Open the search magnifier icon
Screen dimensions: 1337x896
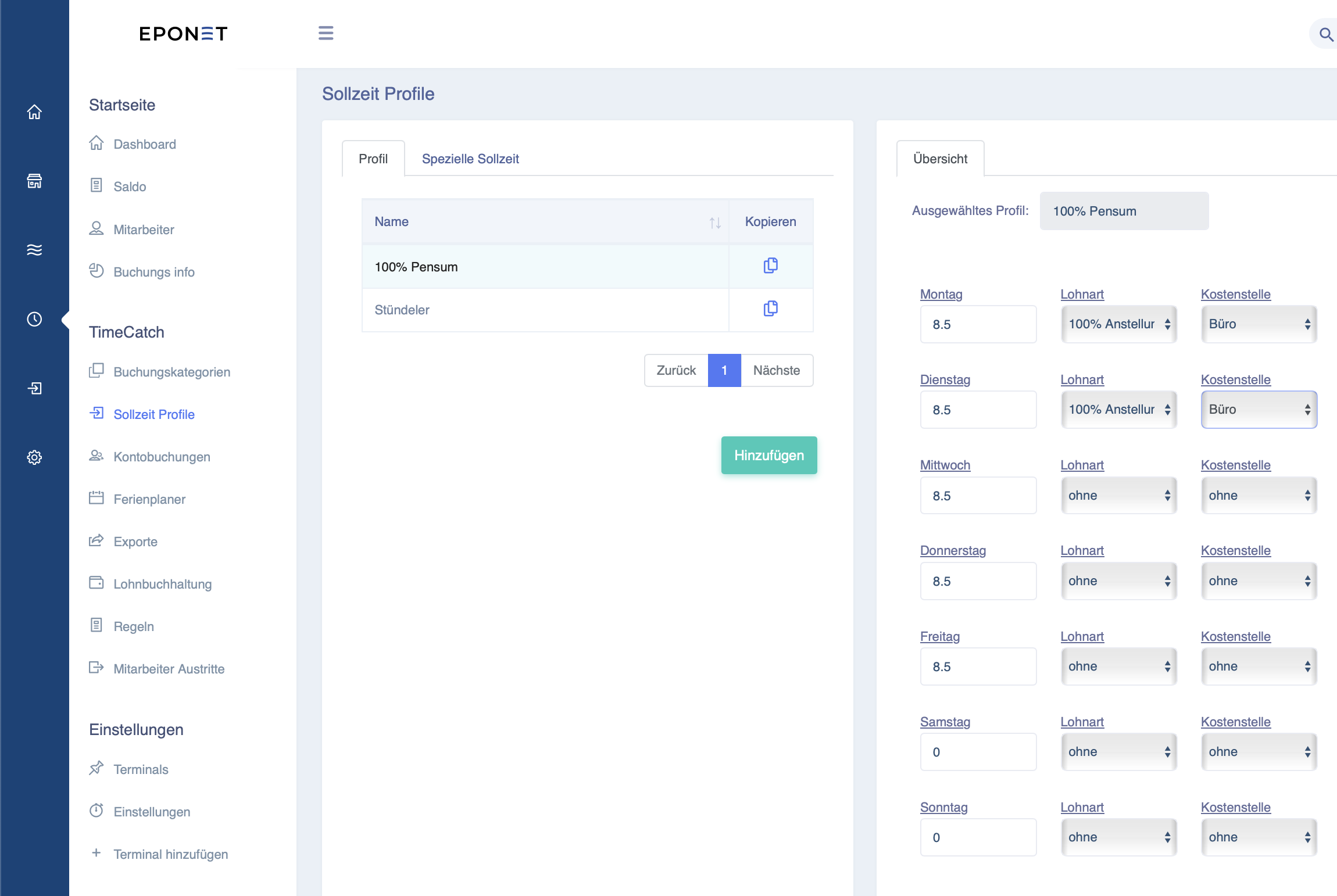[1326, 34]
